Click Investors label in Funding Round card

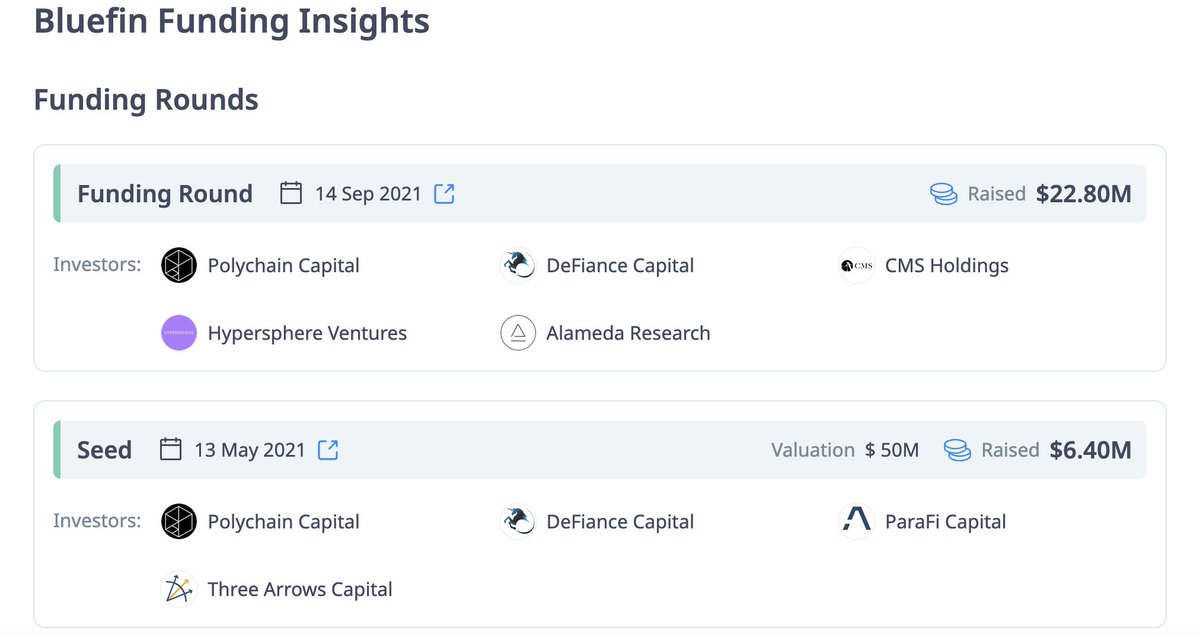[x=97, y=265]
